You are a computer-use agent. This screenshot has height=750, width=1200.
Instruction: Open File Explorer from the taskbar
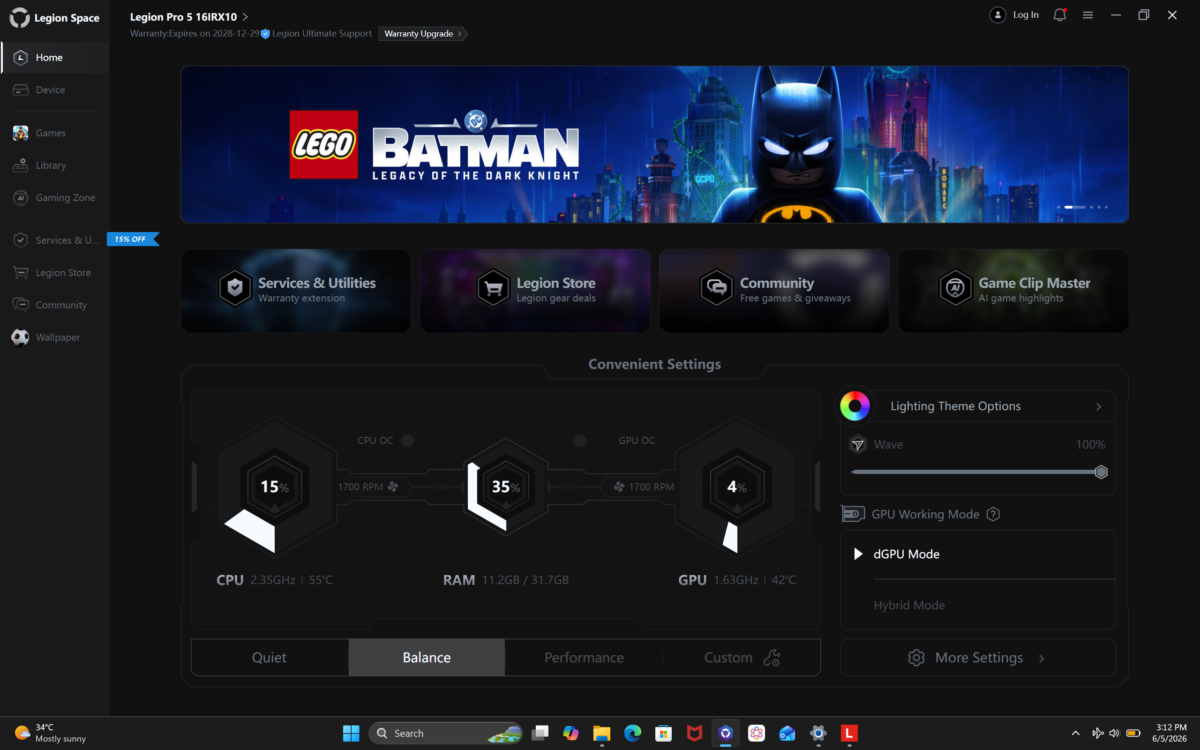601,733
